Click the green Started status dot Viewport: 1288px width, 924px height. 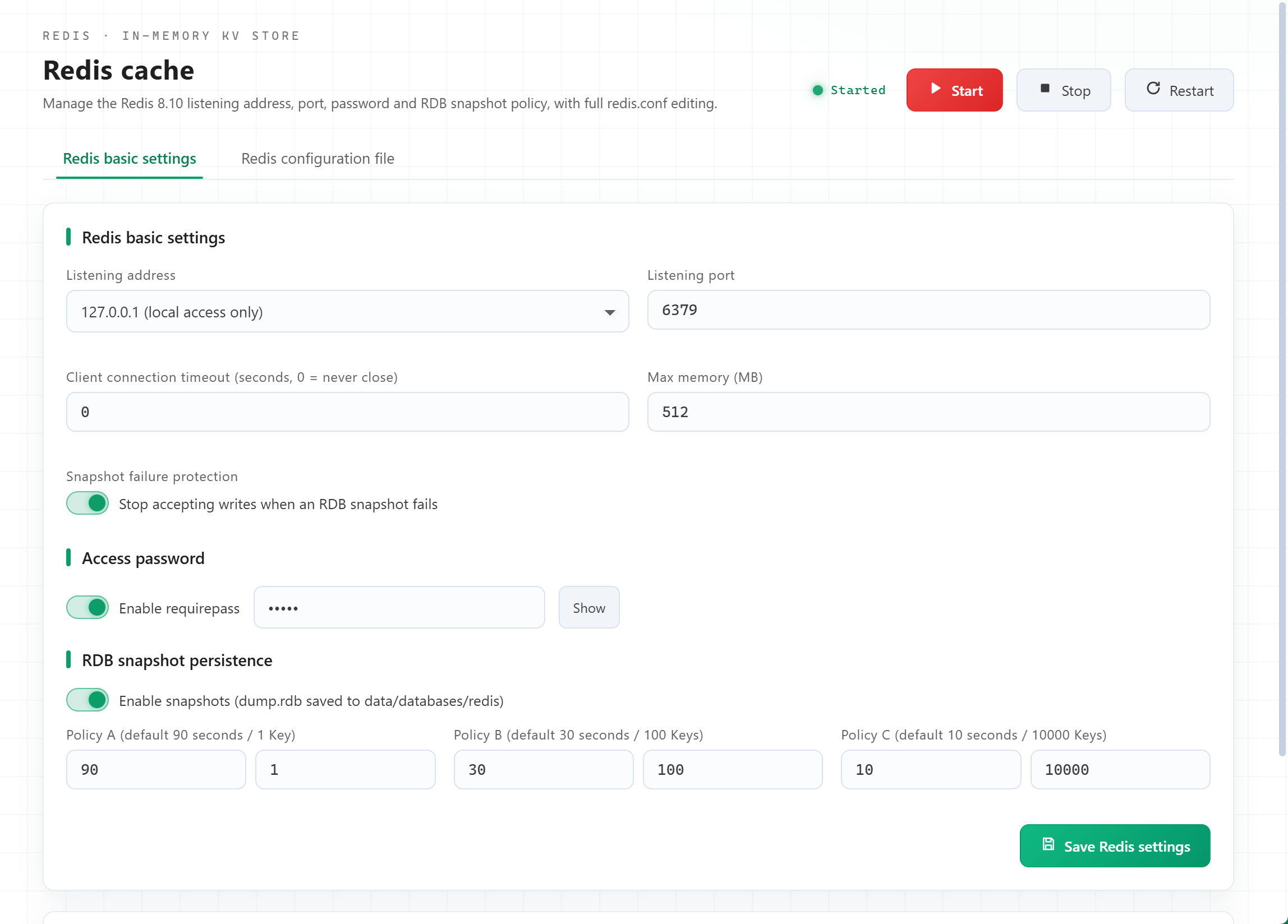818,90
